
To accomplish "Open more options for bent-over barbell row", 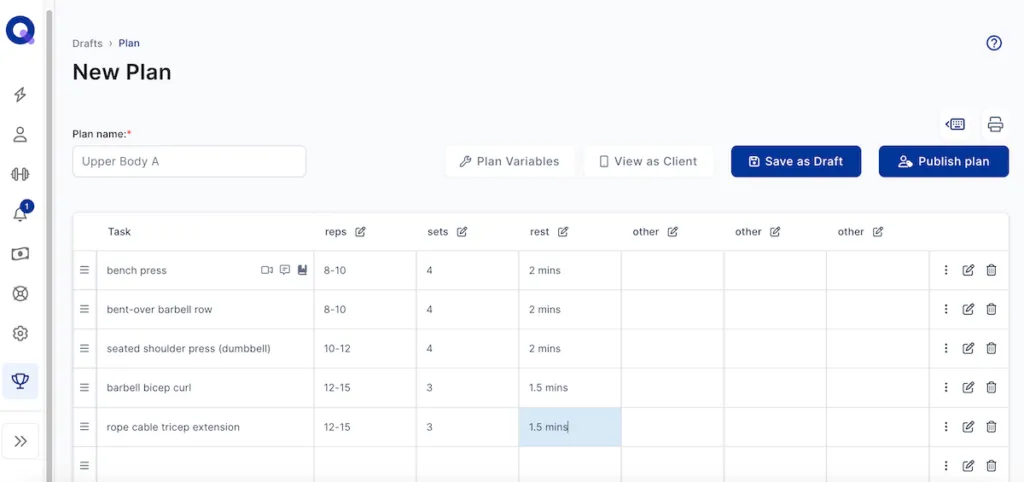I will click(x=945, y=310).
